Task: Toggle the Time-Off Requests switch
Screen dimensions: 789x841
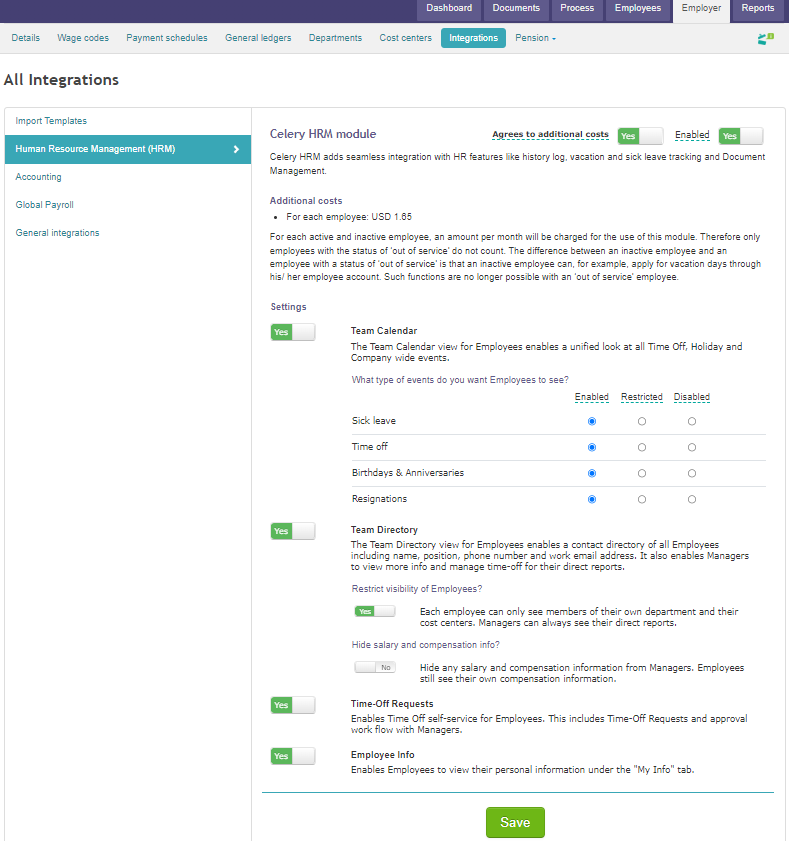Action: click(x=293, y=705)
